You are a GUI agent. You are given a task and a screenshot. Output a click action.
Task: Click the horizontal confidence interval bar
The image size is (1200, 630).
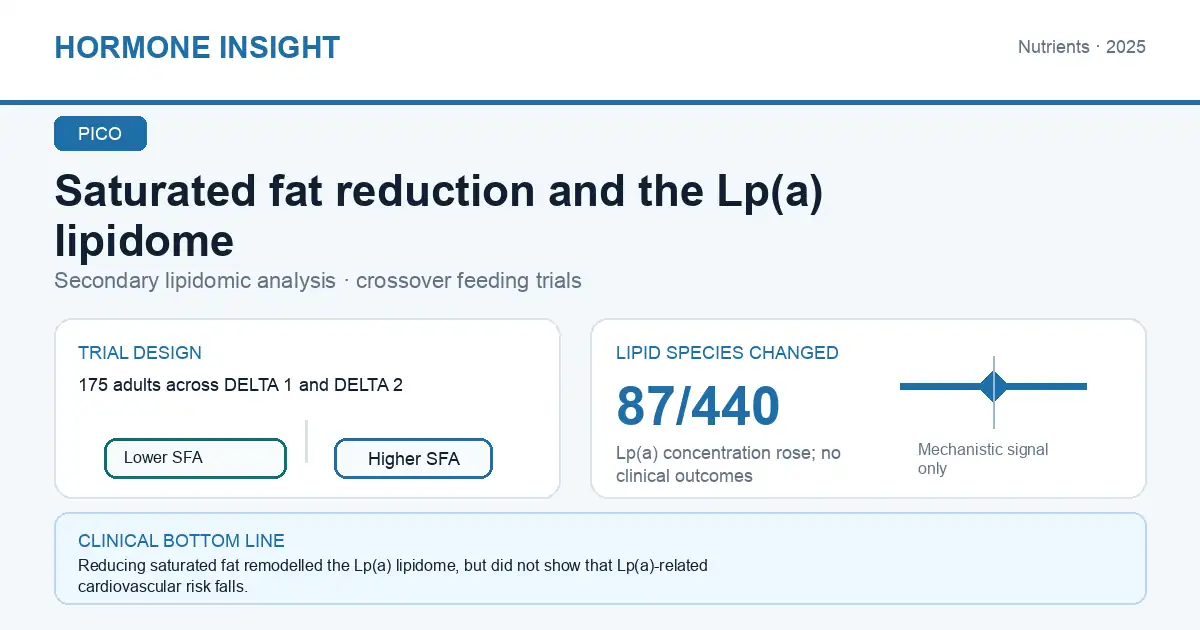(993, 386)
